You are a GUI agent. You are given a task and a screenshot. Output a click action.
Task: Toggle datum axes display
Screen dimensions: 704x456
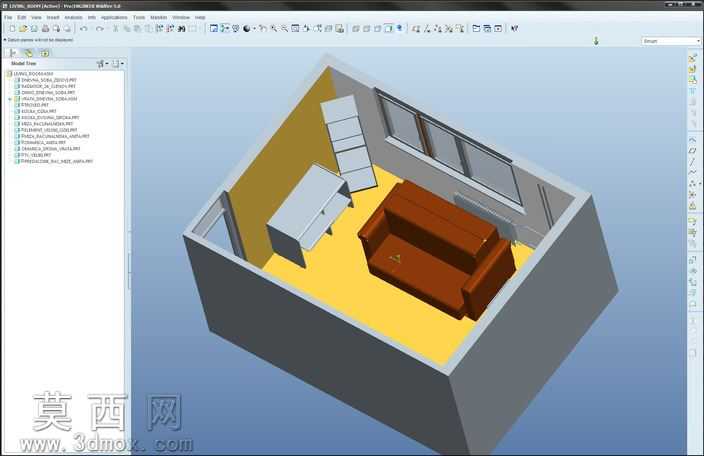[427, 29]
